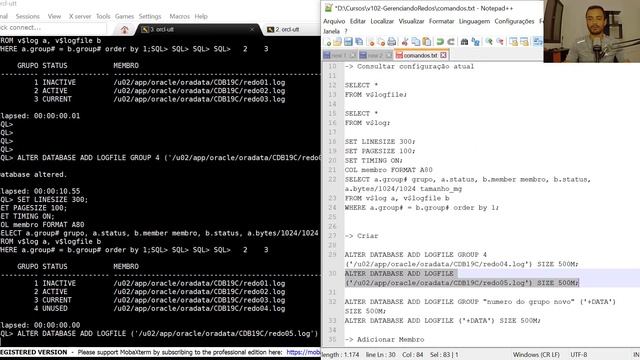The image size is (640, 360).
Task: Click the Synchronize Vertical Scrolling icon
Action: [513, 42]
